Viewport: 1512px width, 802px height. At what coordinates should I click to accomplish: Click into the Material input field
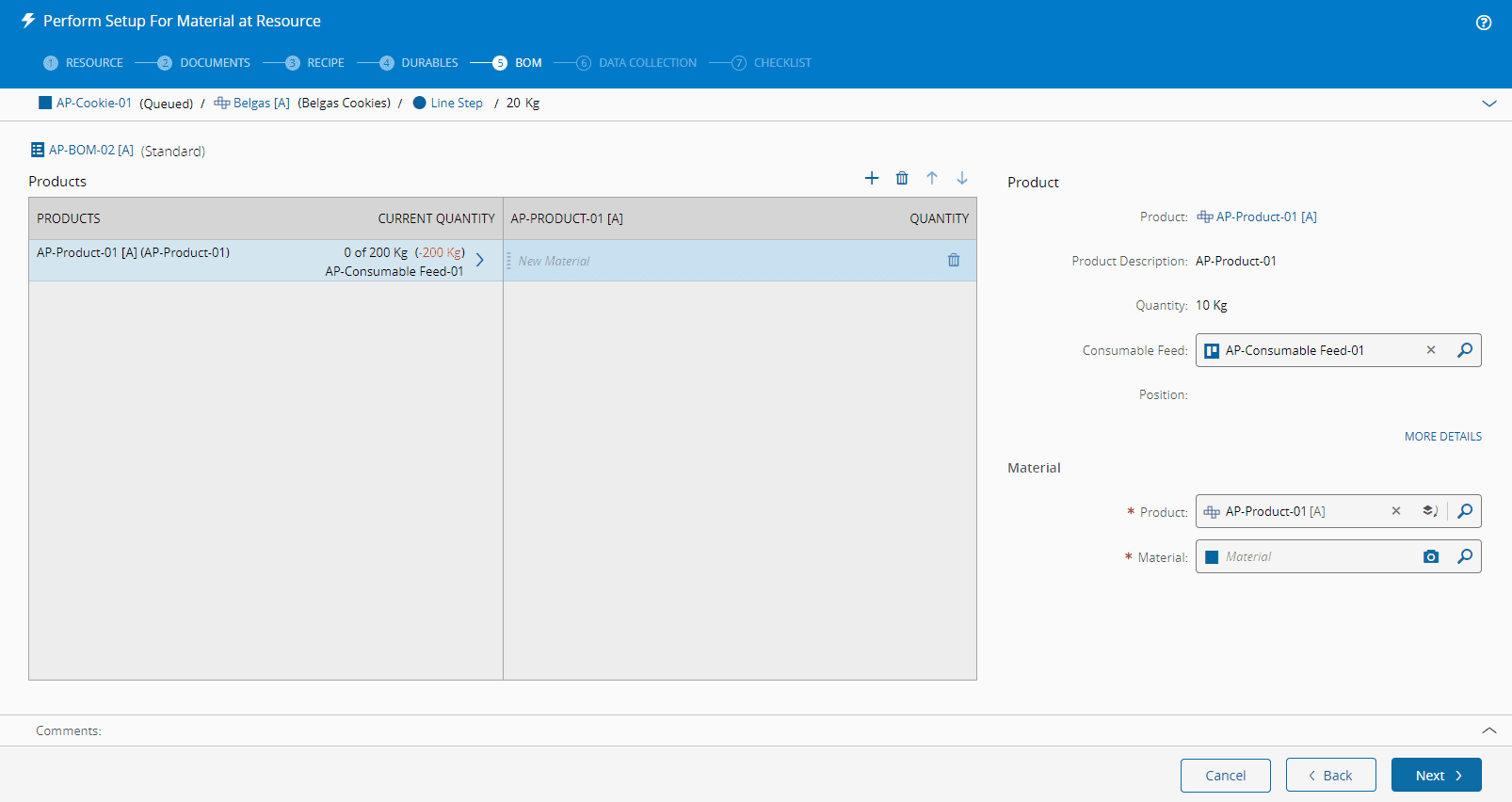click(x=1318, y=556)
